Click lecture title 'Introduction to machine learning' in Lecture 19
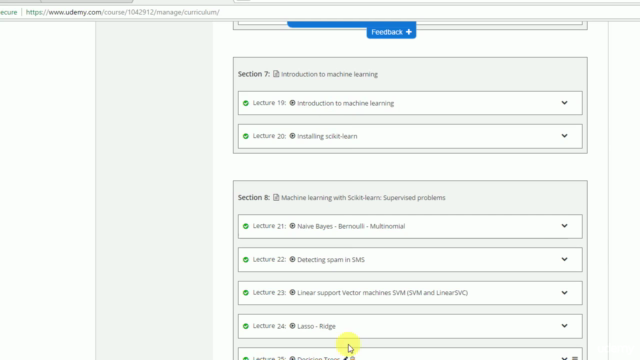 coord(345,103)
